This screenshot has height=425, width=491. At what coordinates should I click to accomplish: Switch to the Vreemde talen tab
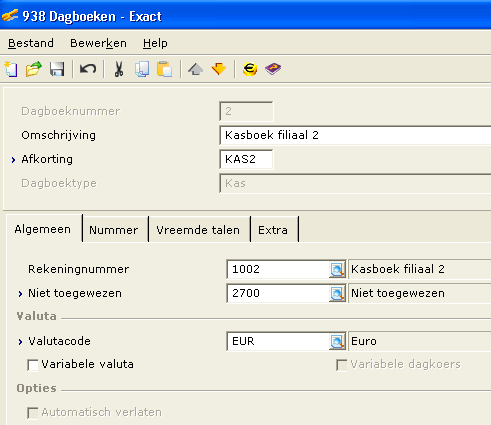point(198,230)
